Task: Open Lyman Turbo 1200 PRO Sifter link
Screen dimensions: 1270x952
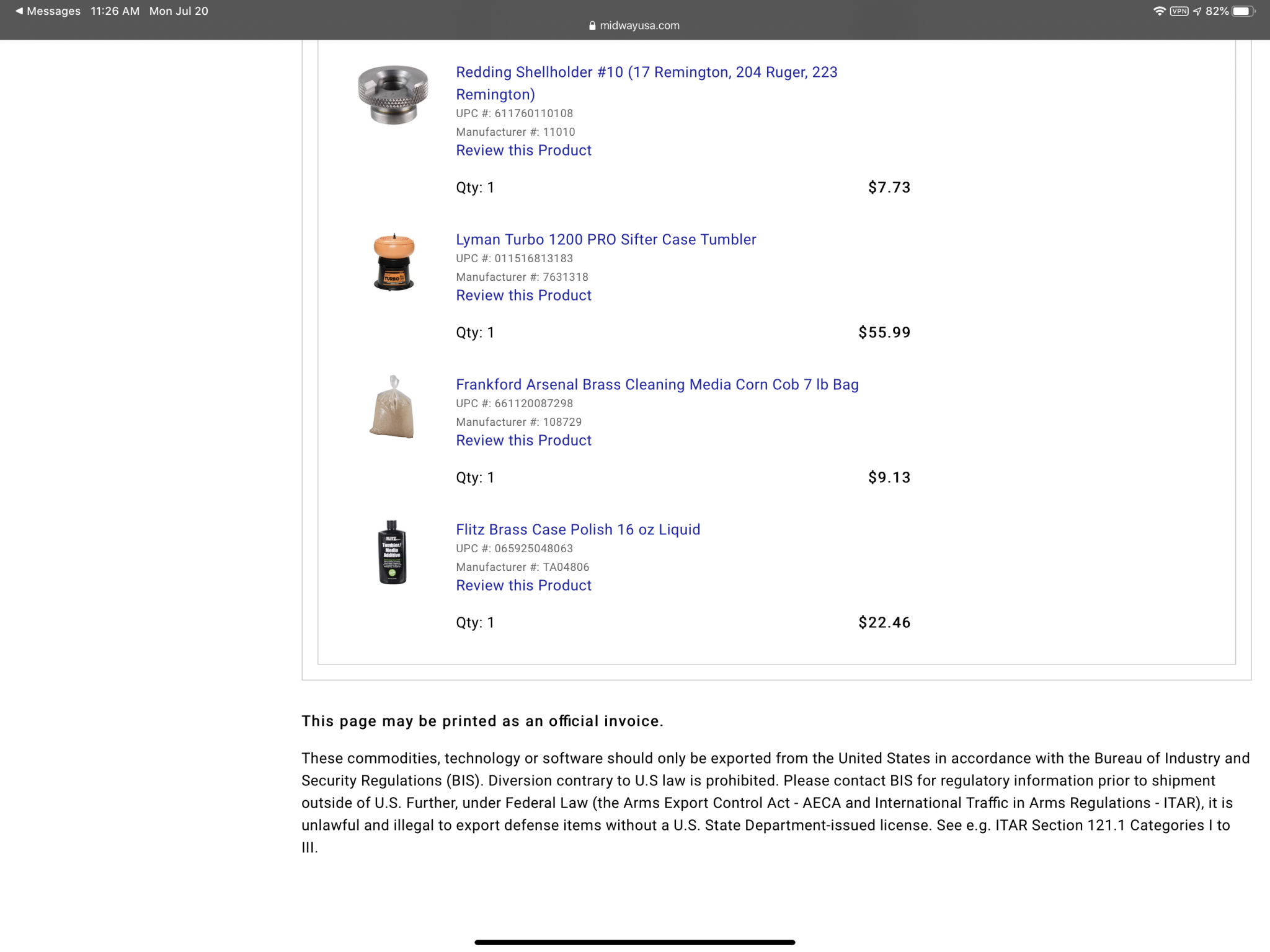Action: click(606, 239)
